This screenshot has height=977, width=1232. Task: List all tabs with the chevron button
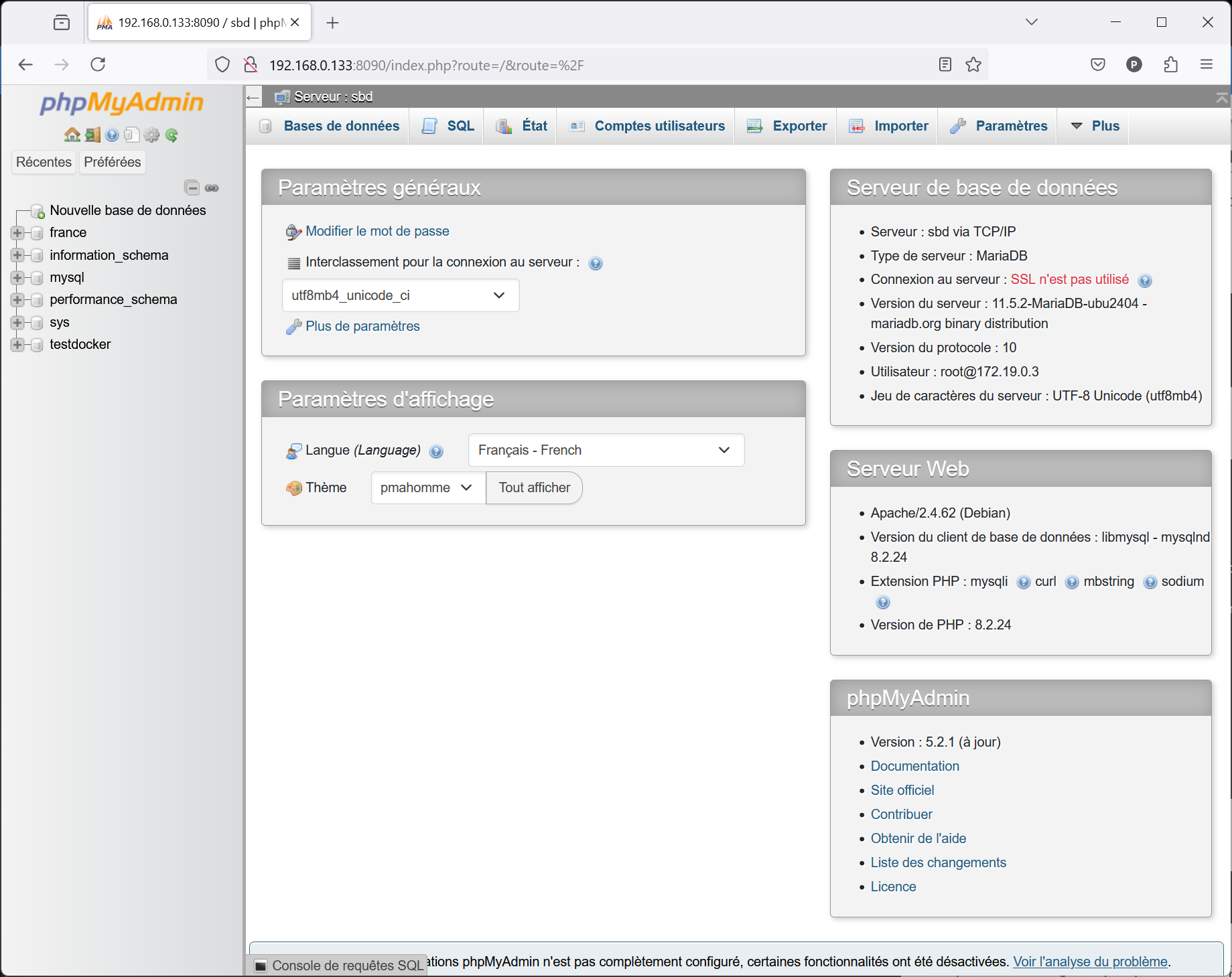pos(1032,22)
